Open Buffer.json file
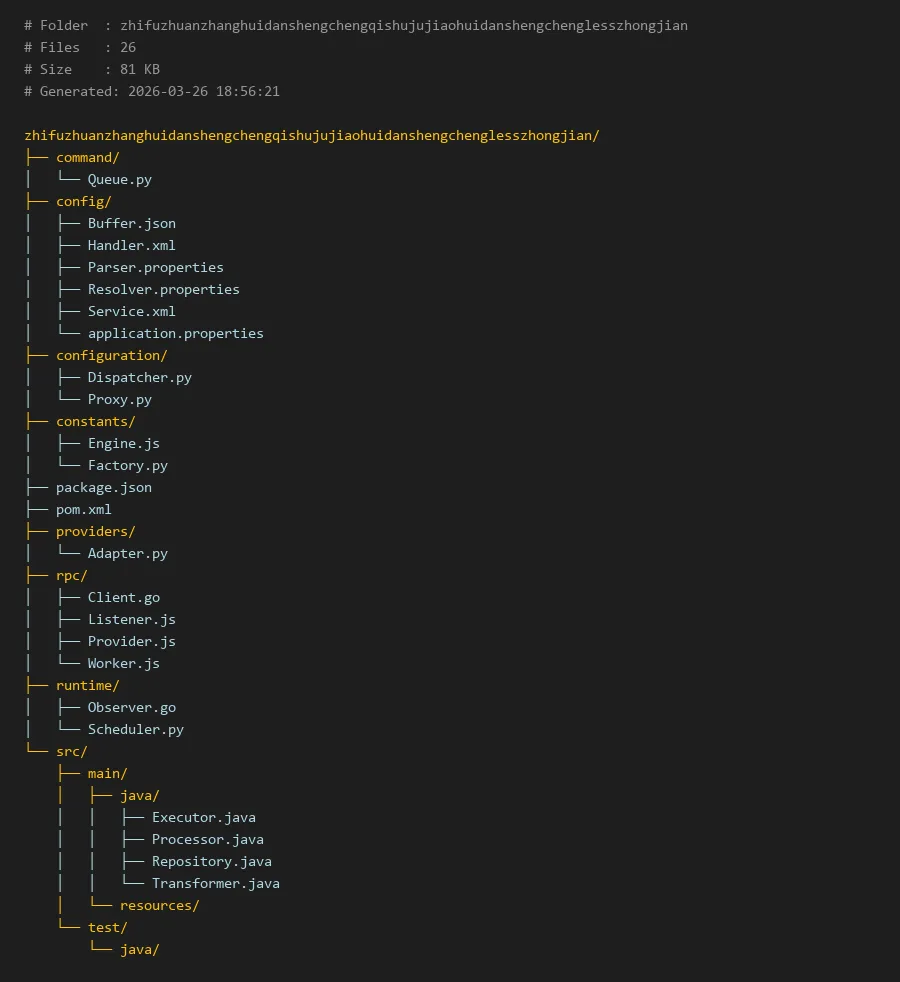Screen dimensions: 900x982 coord(131,223)
